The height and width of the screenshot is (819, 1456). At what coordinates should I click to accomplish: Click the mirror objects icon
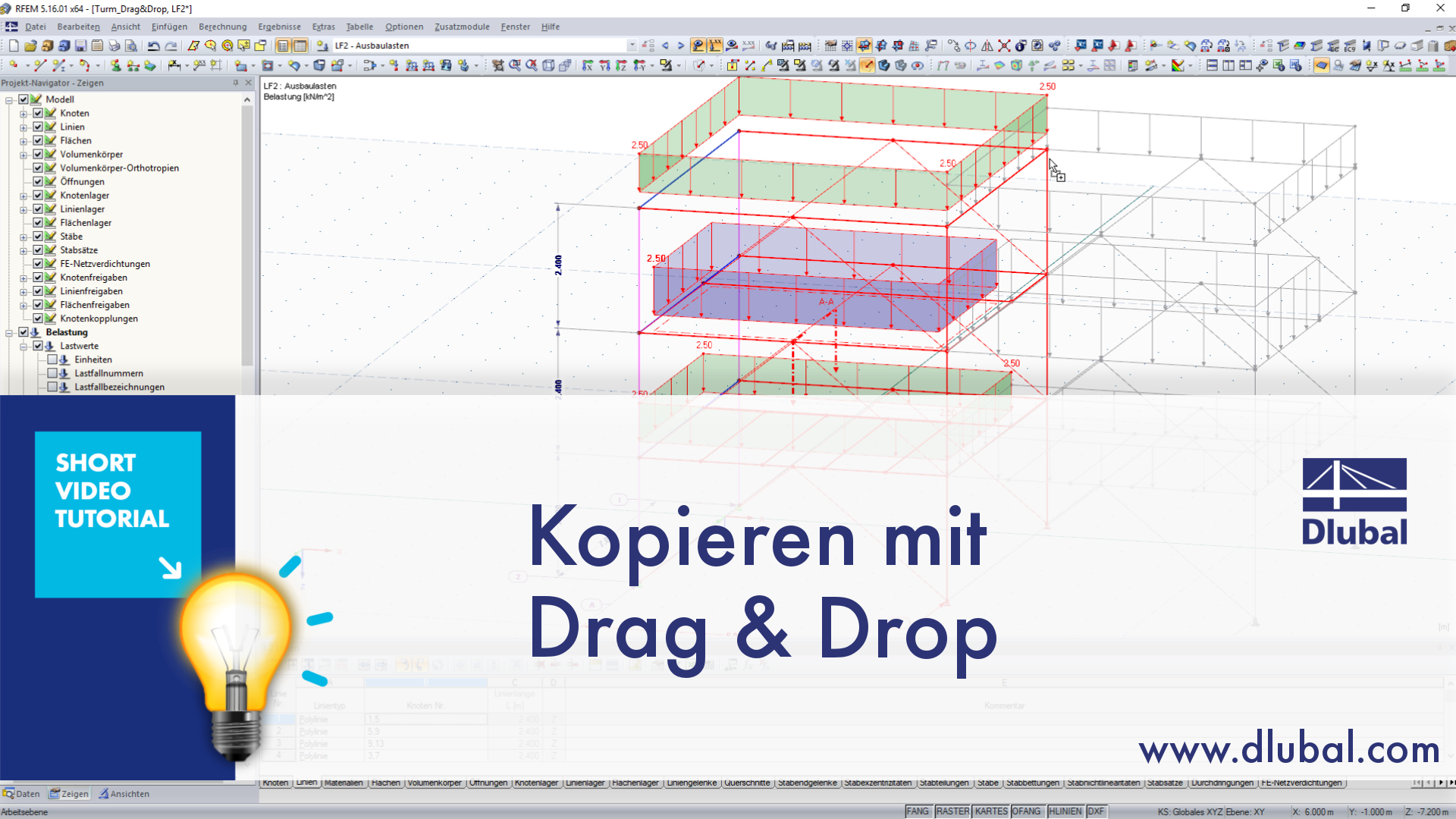coord(987,45)
